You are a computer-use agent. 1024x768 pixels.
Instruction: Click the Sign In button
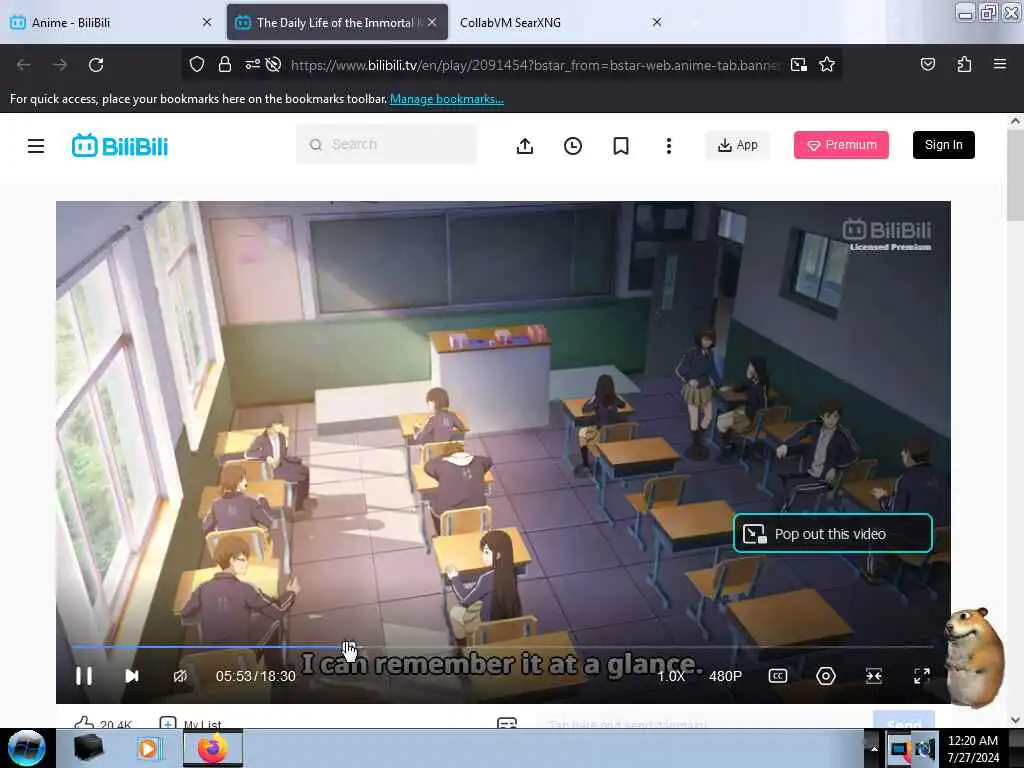pos(944,145)
